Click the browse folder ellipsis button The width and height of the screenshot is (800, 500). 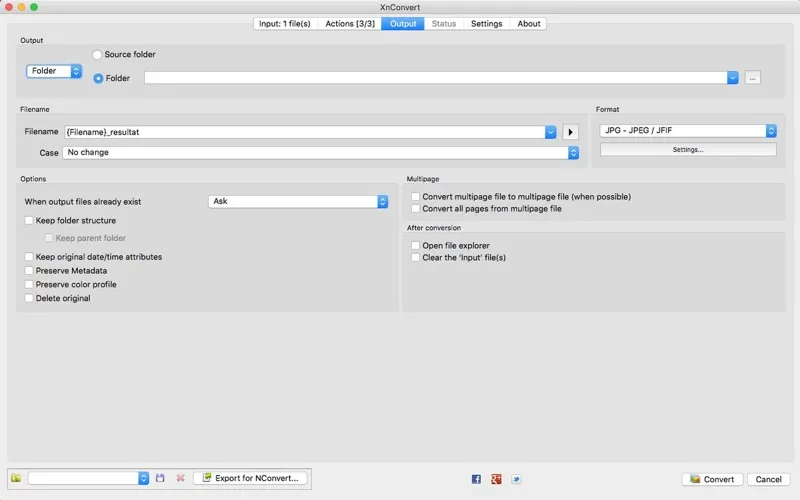(x=752, y=77)
